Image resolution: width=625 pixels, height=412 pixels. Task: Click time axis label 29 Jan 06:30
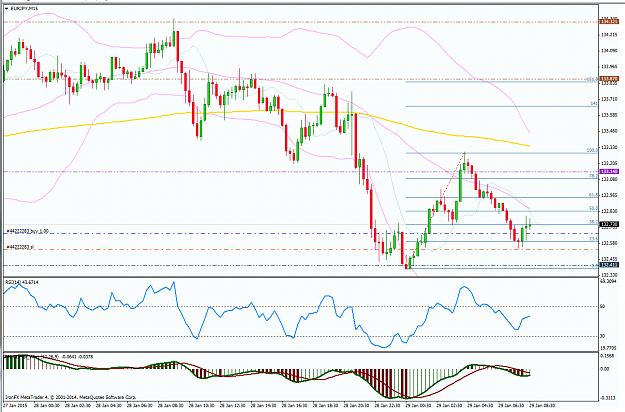pos(512,406)
